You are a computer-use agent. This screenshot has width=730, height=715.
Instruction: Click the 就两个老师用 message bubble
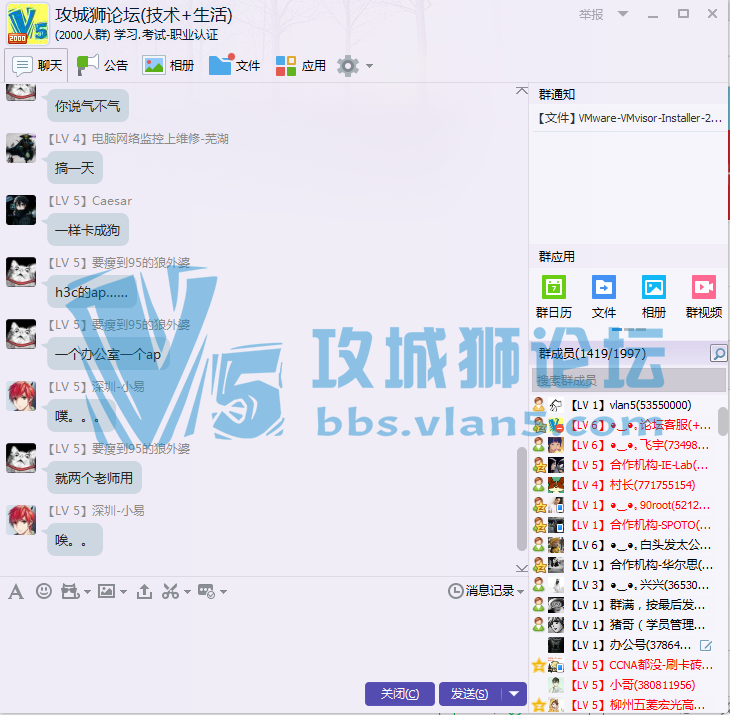94,478
